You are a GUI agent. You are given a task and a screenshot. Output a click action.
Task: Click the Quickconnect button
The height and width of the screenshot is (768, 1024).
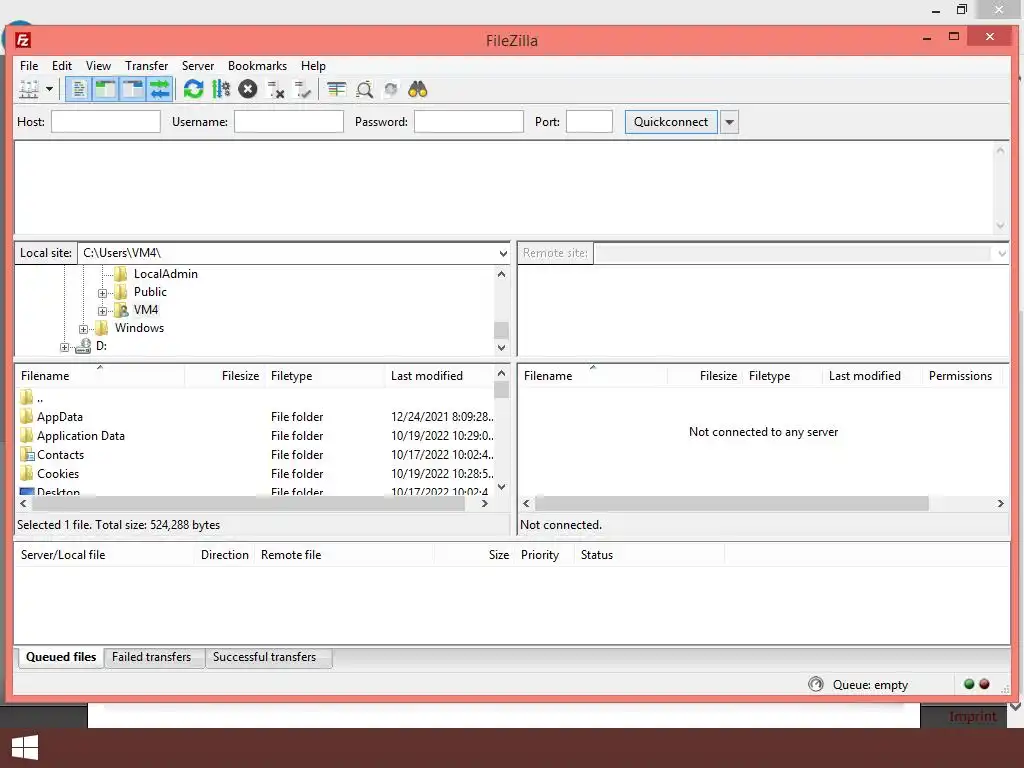pos(671,121)
